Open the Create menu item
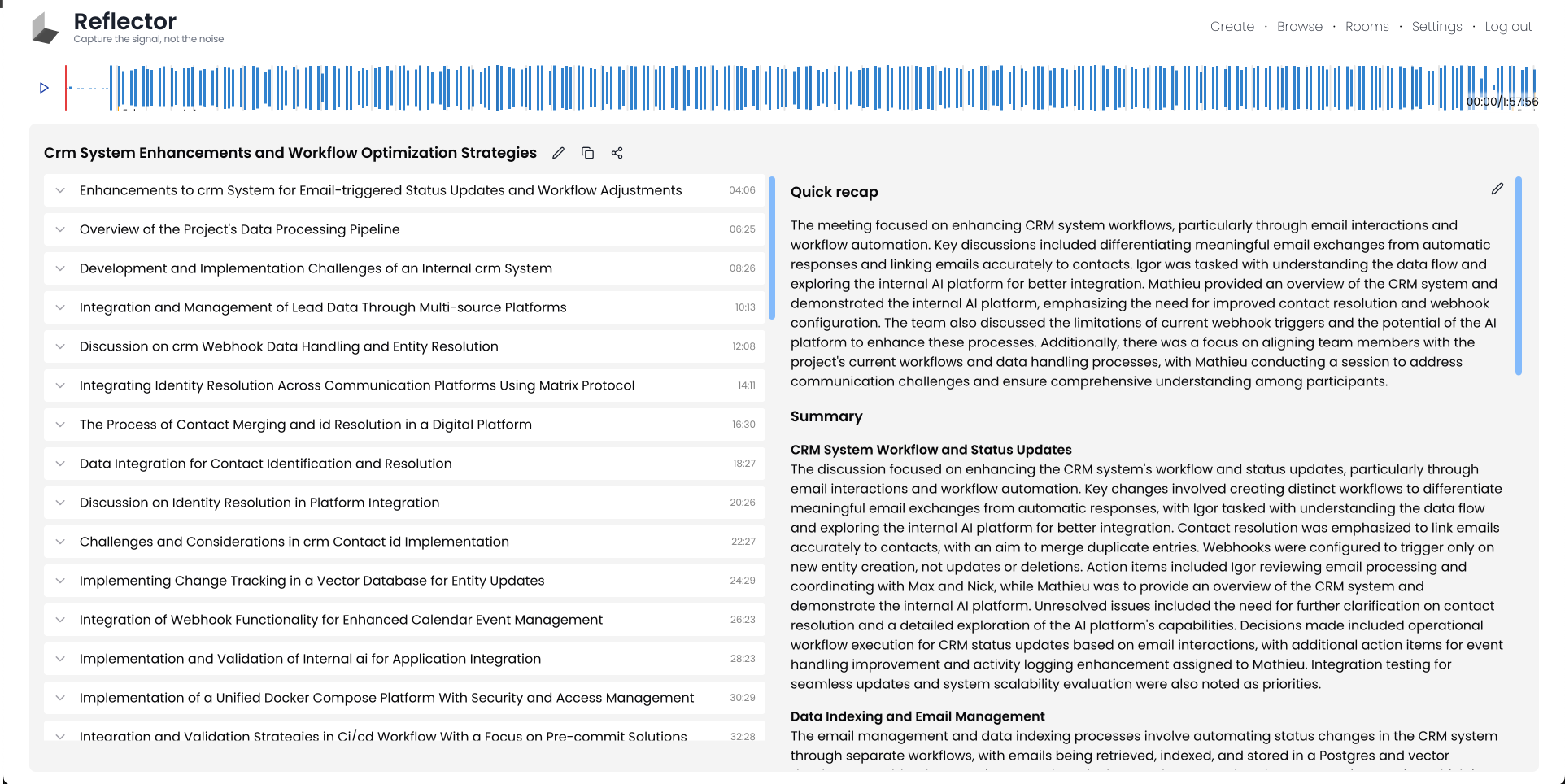 1232,27
